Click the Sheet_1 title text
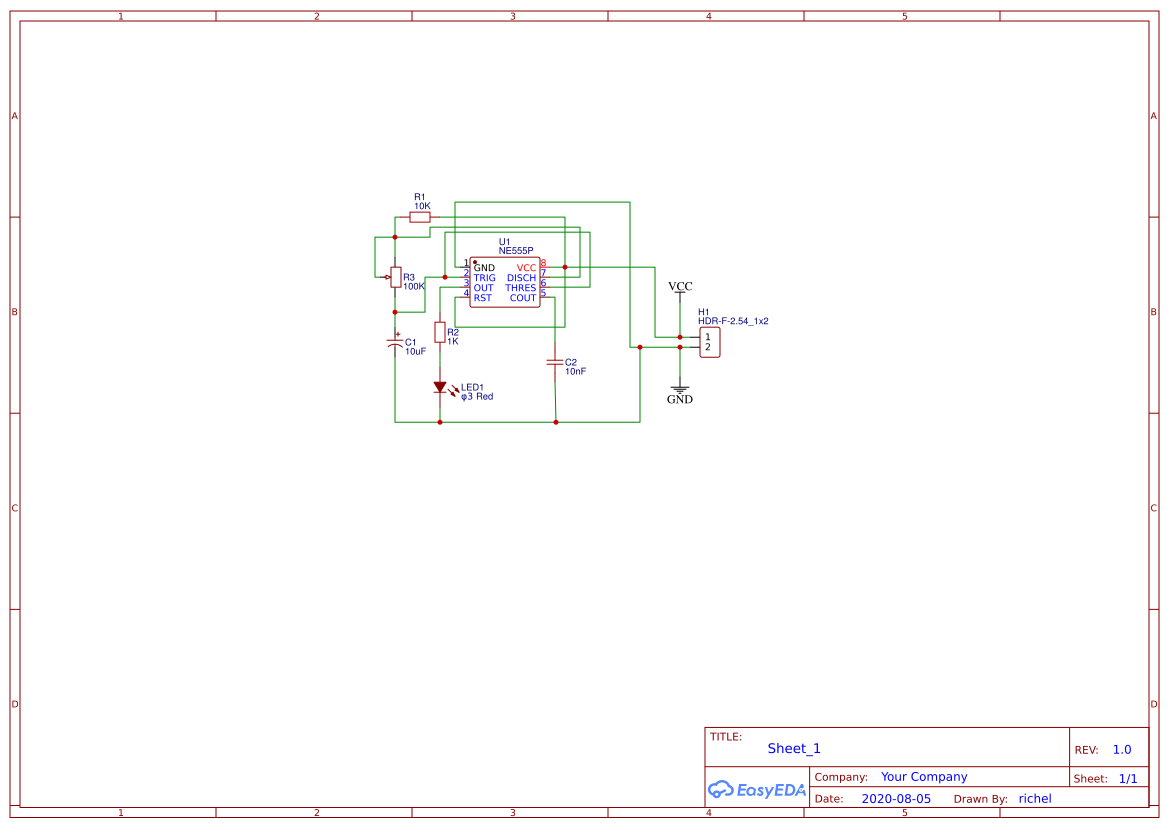1169x828 pixels. tap(793, 748)
